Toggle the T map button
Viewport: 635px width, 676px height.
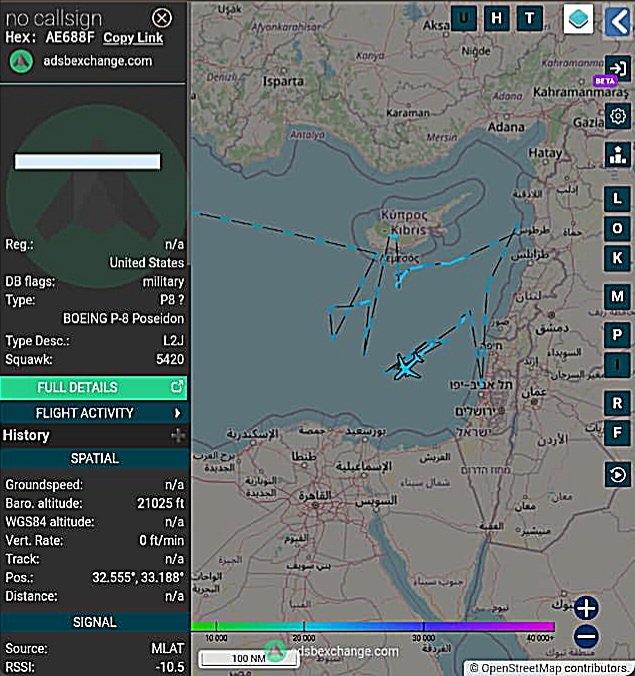(529, 18)
